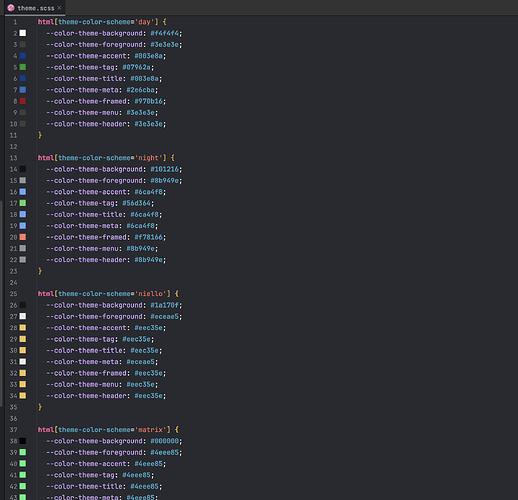Image resolution: width=518 pixels, height=500 pixels.
Task: Click closing brace on line 11
Action: click(40, 135)
